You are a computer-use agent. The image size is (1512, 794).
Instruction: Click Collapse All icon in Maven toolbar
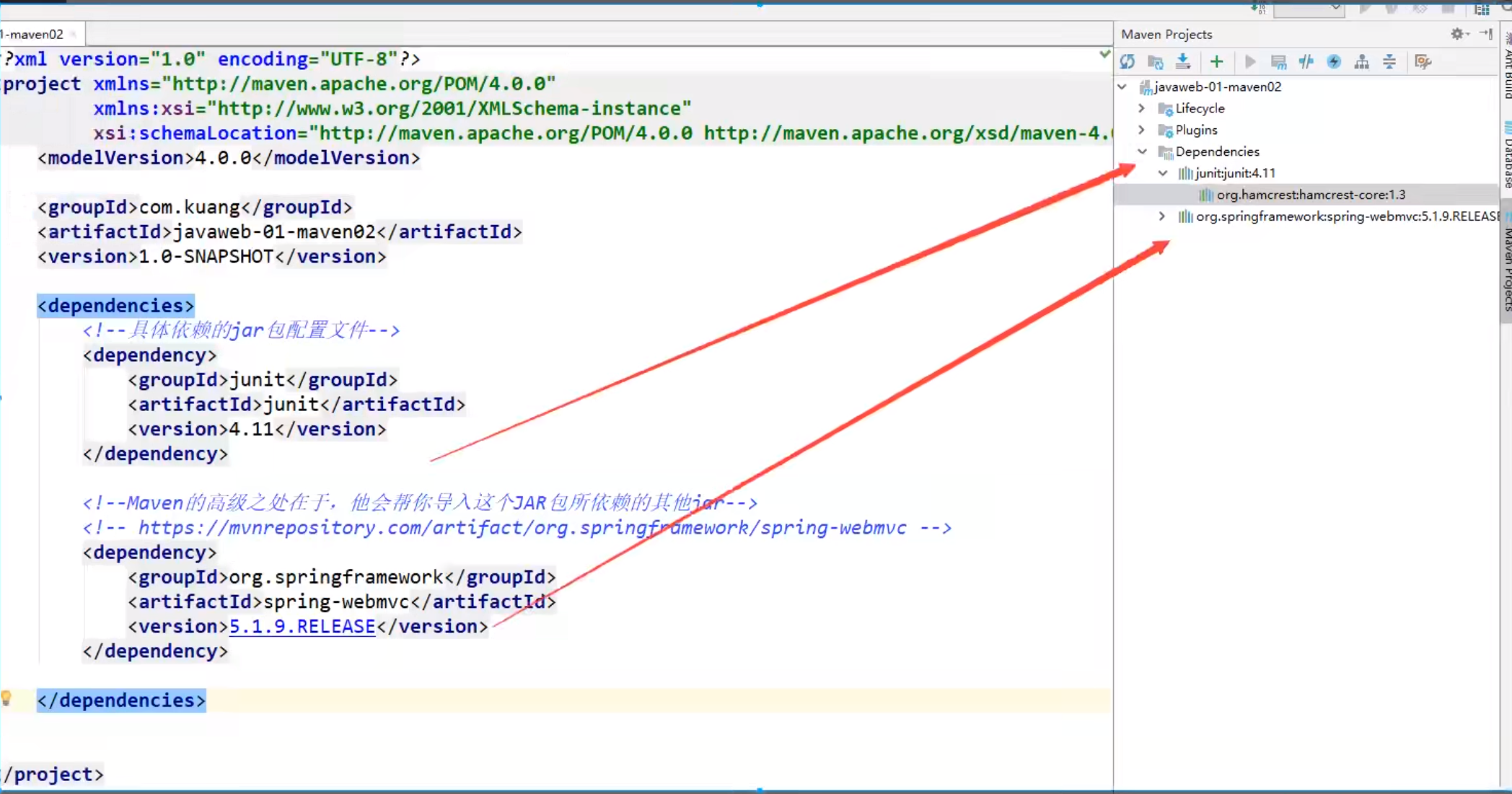[1389, 62]
